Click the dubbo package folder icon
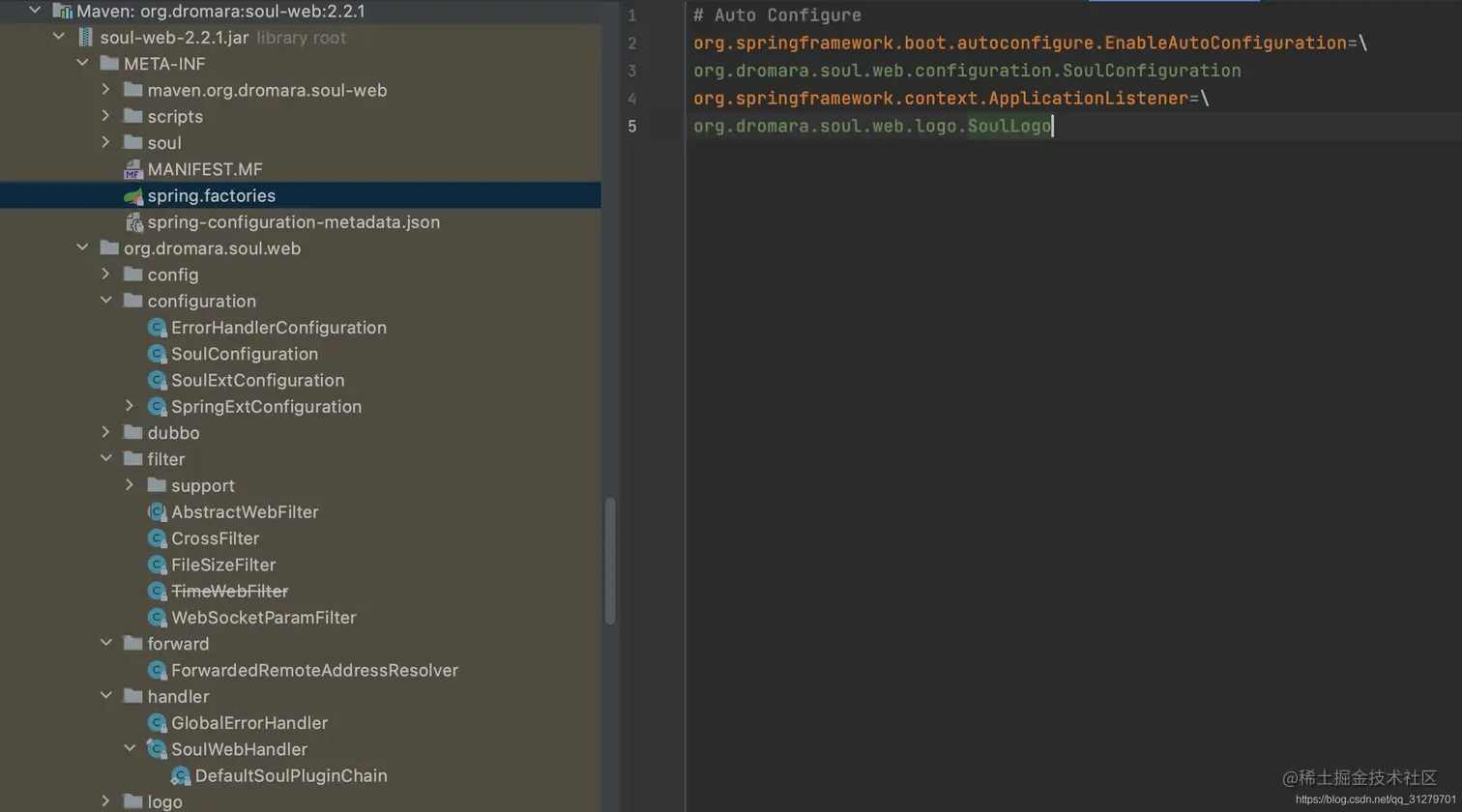Image resolution: width=1462 pixels, height=812 pixels. point(133,433)
